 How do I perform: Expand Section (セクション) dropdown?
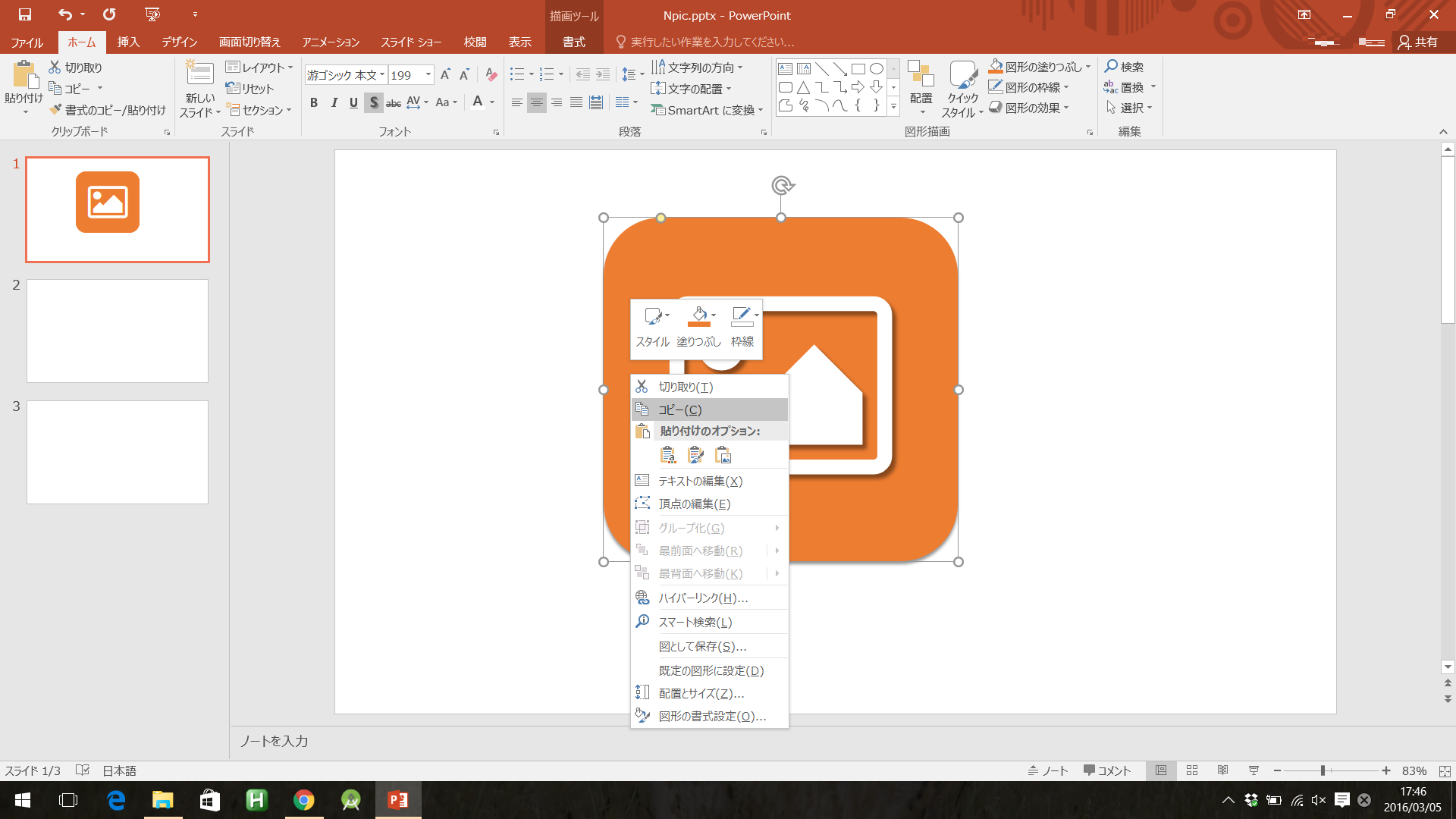pyautogui.click(x=259, y=110)
